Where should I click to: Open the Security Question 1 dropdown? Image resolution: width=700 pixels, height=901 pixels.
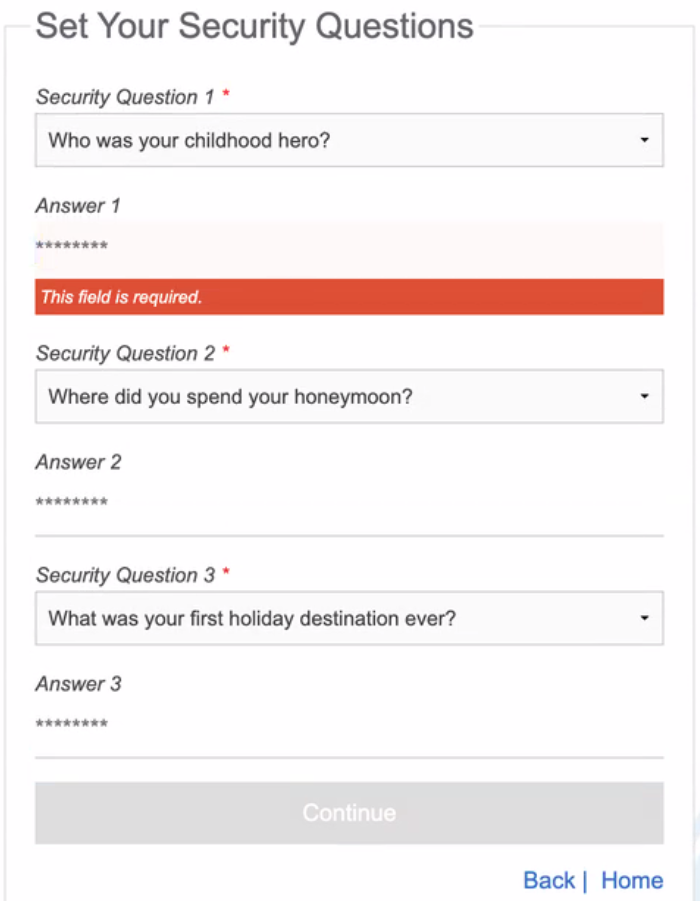(349, 140)
